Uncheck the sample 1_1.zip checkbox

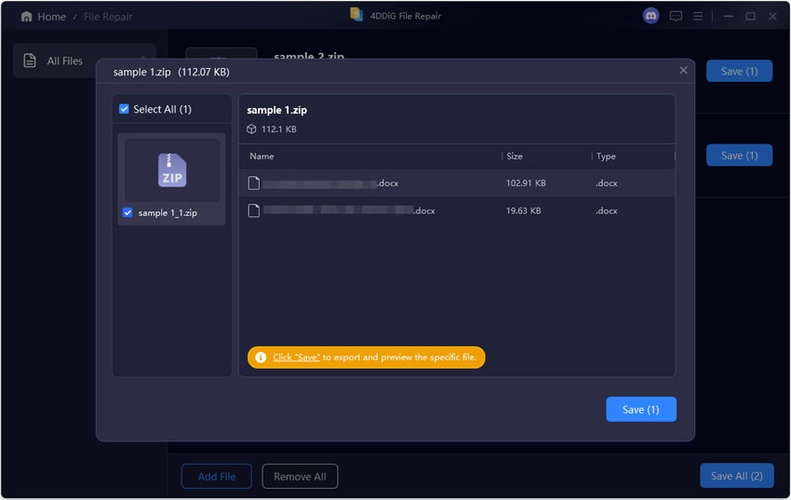coord(128,212)
